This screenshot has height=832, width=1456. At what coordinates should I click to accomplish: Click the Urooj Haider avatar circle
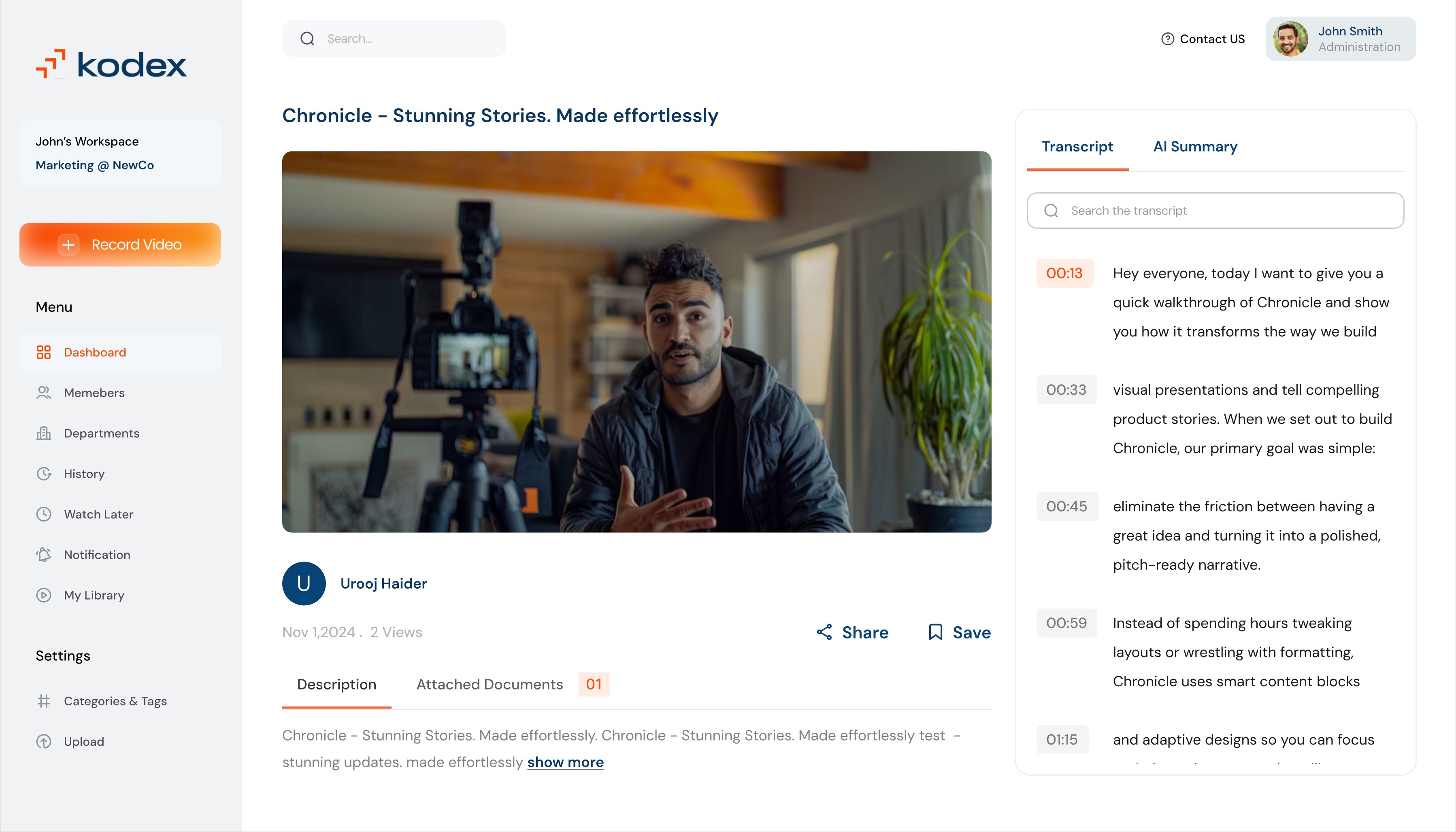click(x=304, y=583)
